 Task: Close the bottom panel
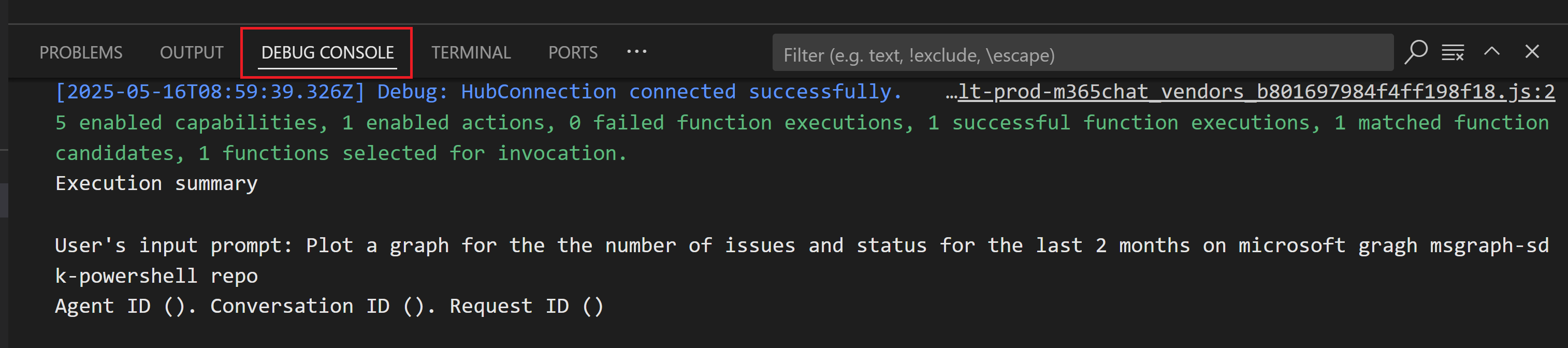click(1532, 51)
